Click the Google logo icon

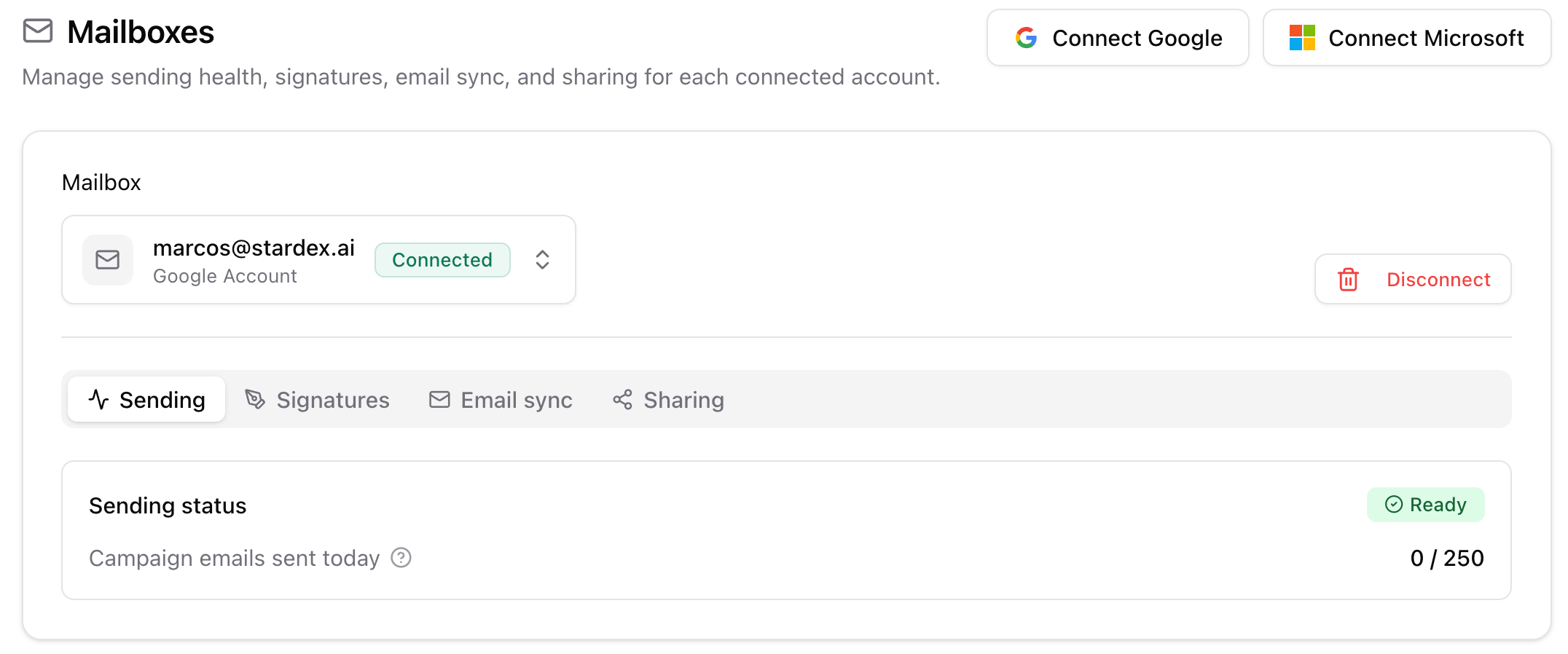pos(1026,38)
